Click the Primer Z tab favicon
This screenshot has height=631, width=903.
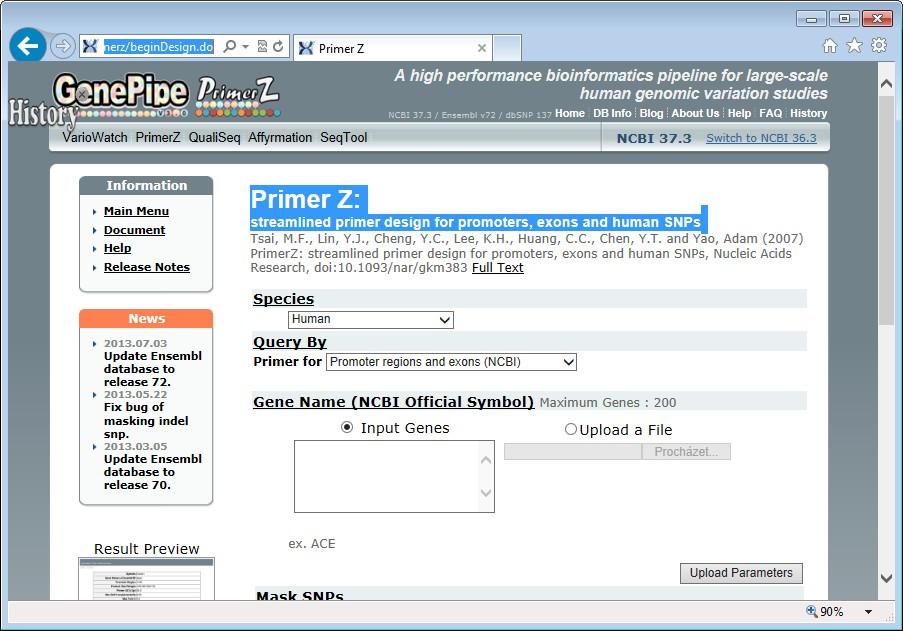(x=306, y=48)
